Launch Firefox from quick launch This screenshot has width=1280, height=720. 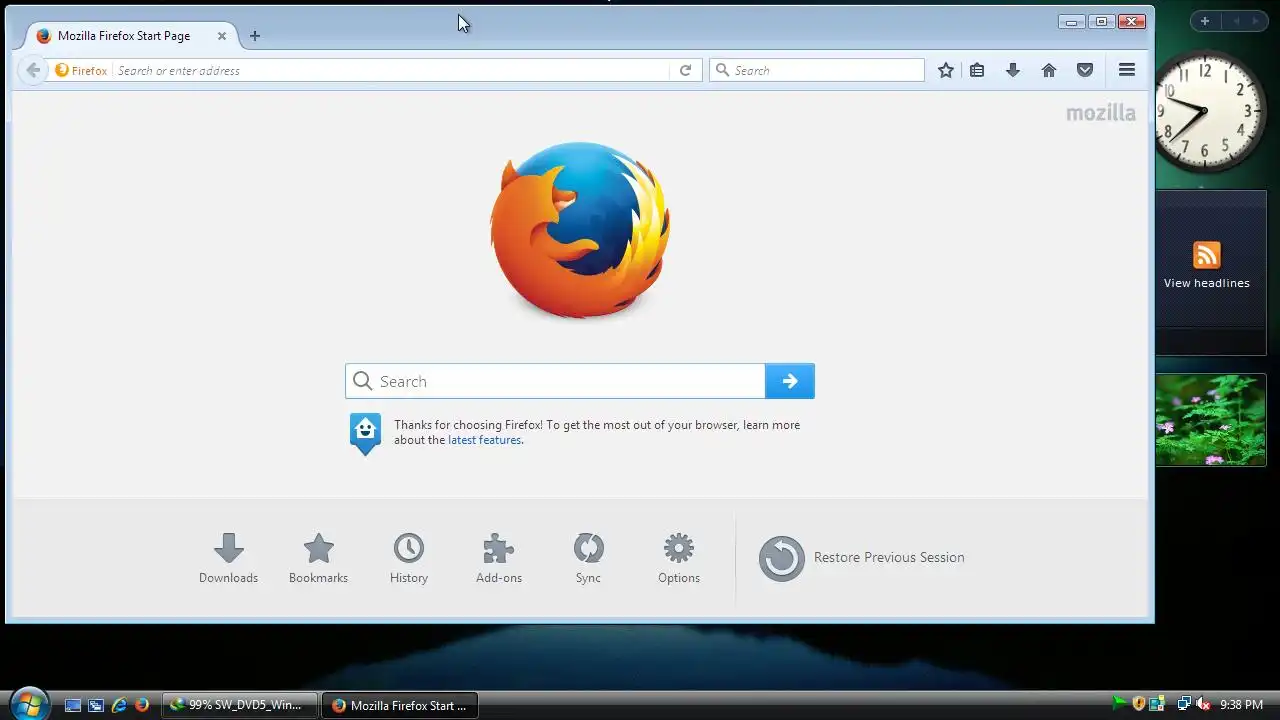click(142, 705)
